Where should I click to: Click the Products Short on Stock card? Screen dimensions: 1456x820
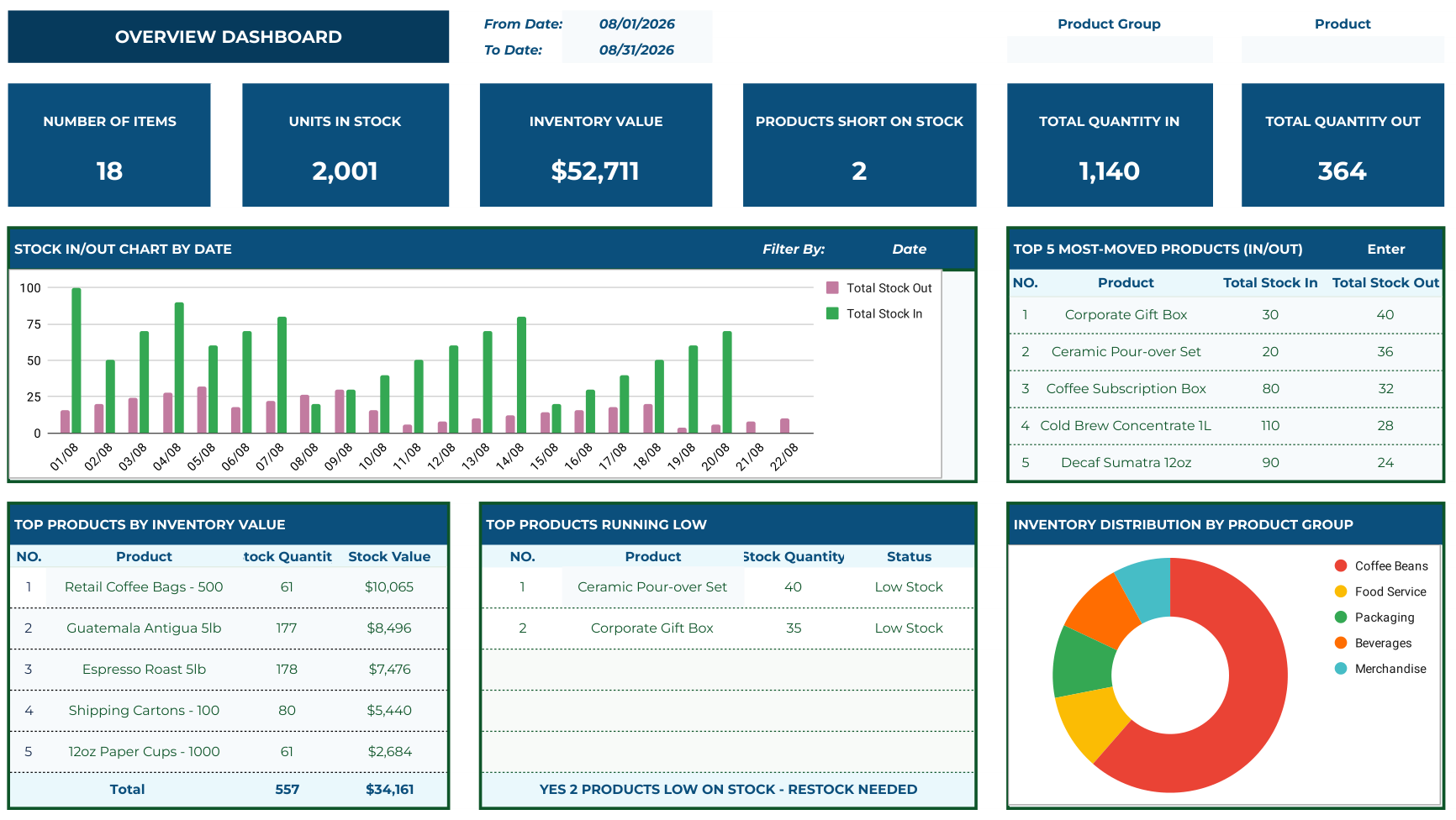(859, 145)
